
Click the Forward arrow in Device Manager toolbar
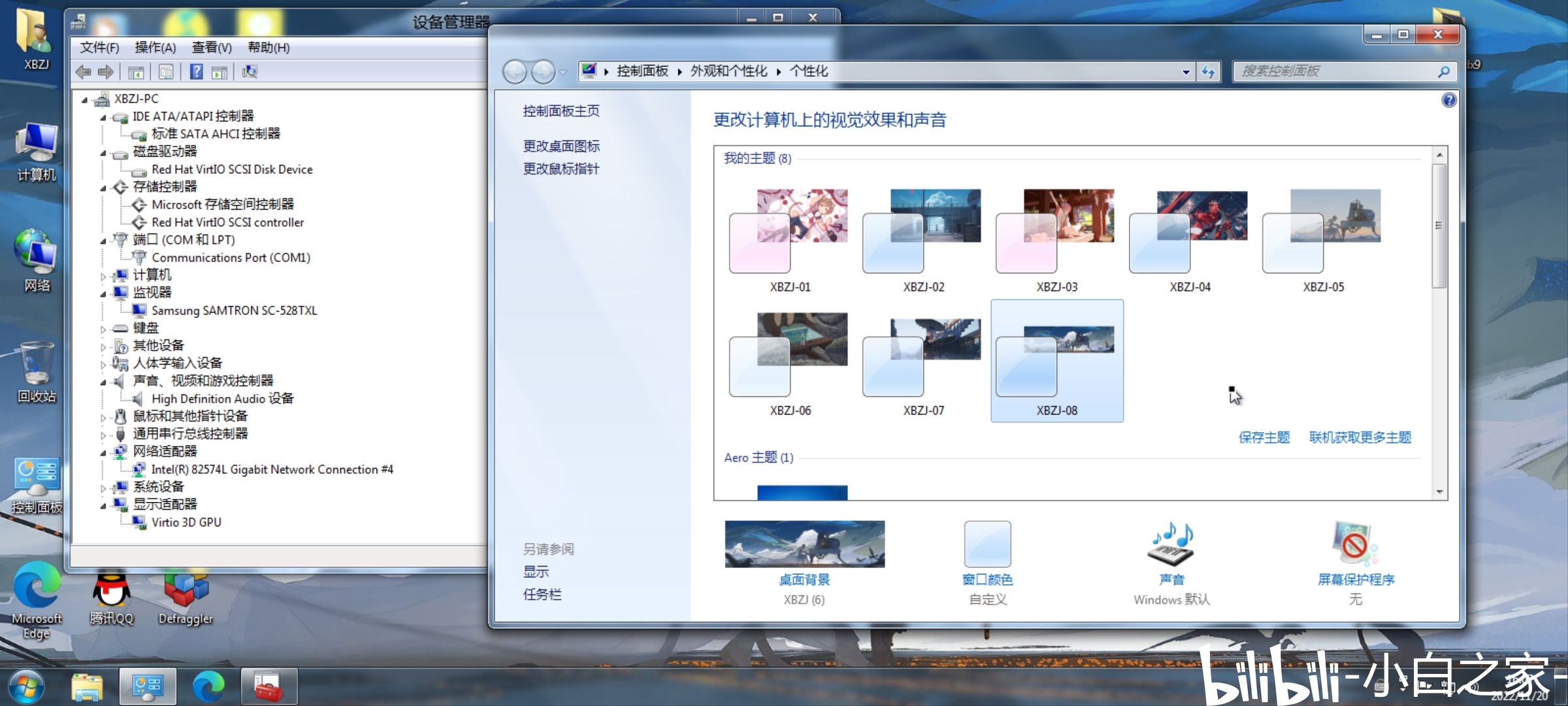point(106,72)
